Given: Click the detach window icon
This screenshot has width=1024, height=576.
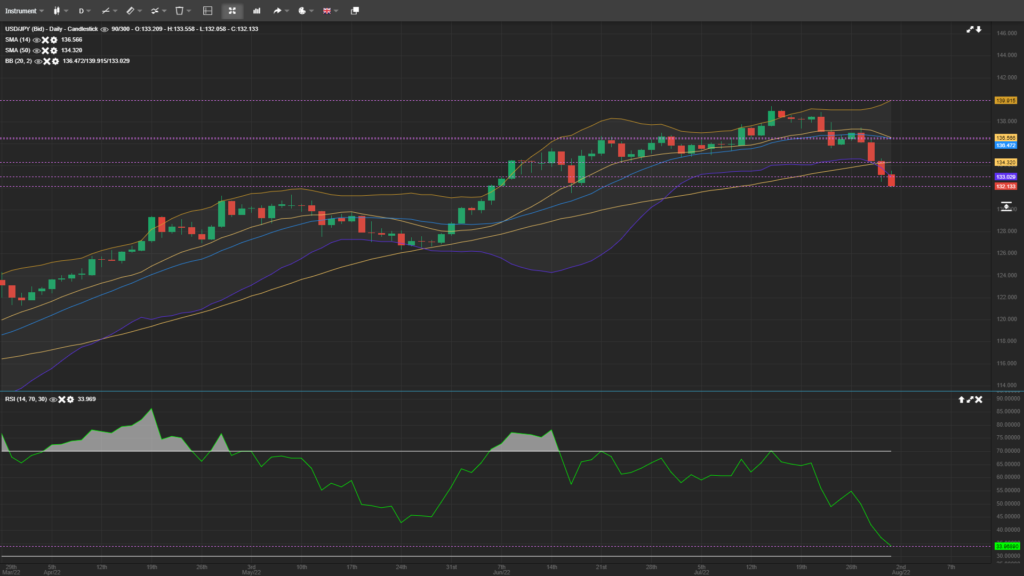Looking at the screenshot, I should (355, 10).
